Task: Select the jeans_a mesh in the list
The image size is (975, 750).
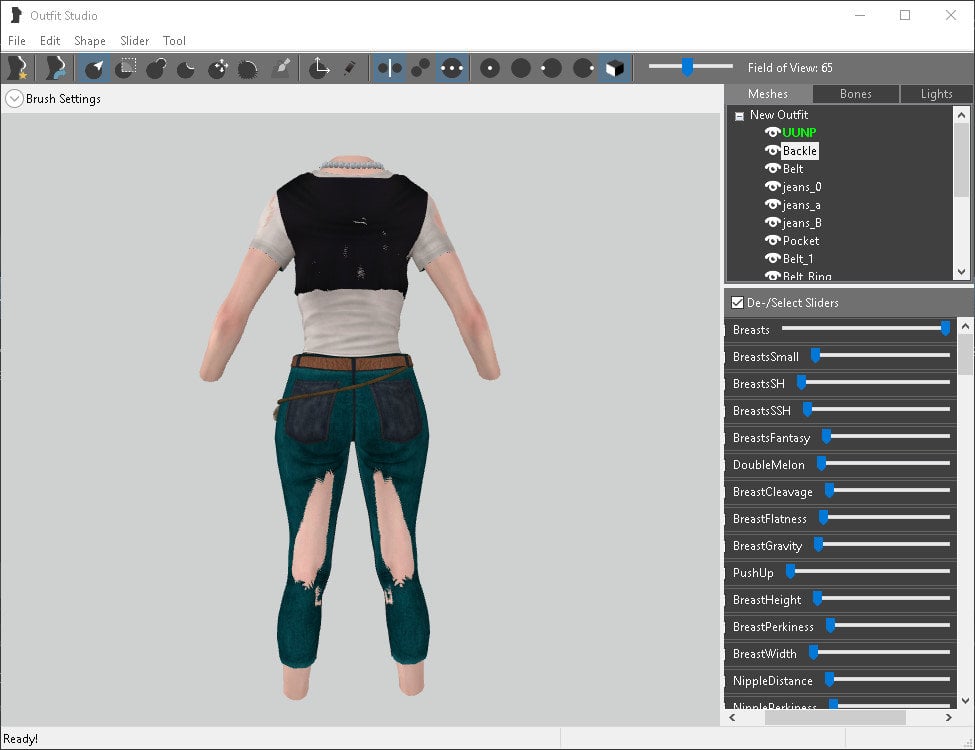Action: (802, 205)
